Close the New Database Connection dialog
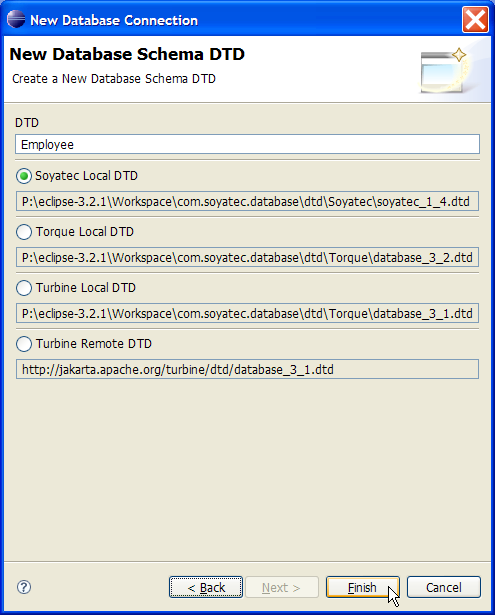 pos(475,20)
